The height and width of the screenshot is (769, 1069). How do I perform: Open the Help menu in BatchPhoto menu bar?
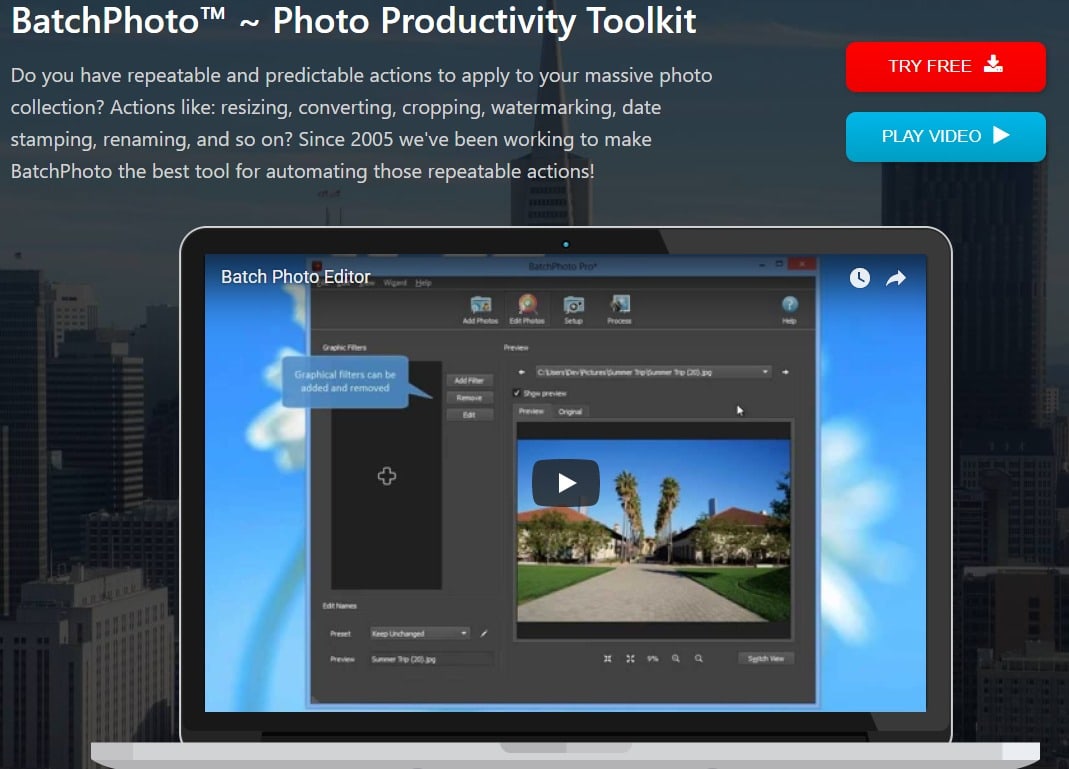point(423,282)
